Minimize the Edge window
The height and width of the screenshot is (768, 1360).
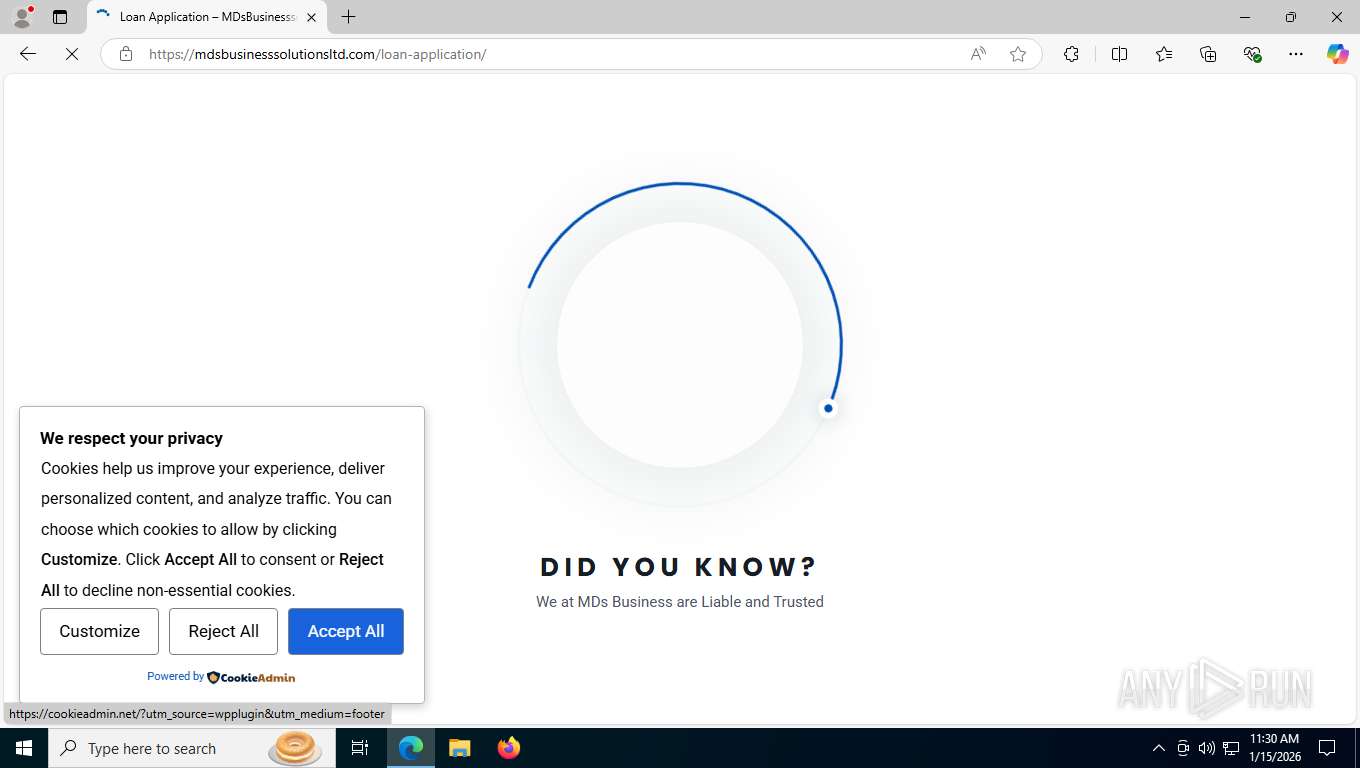point(1245,17)
